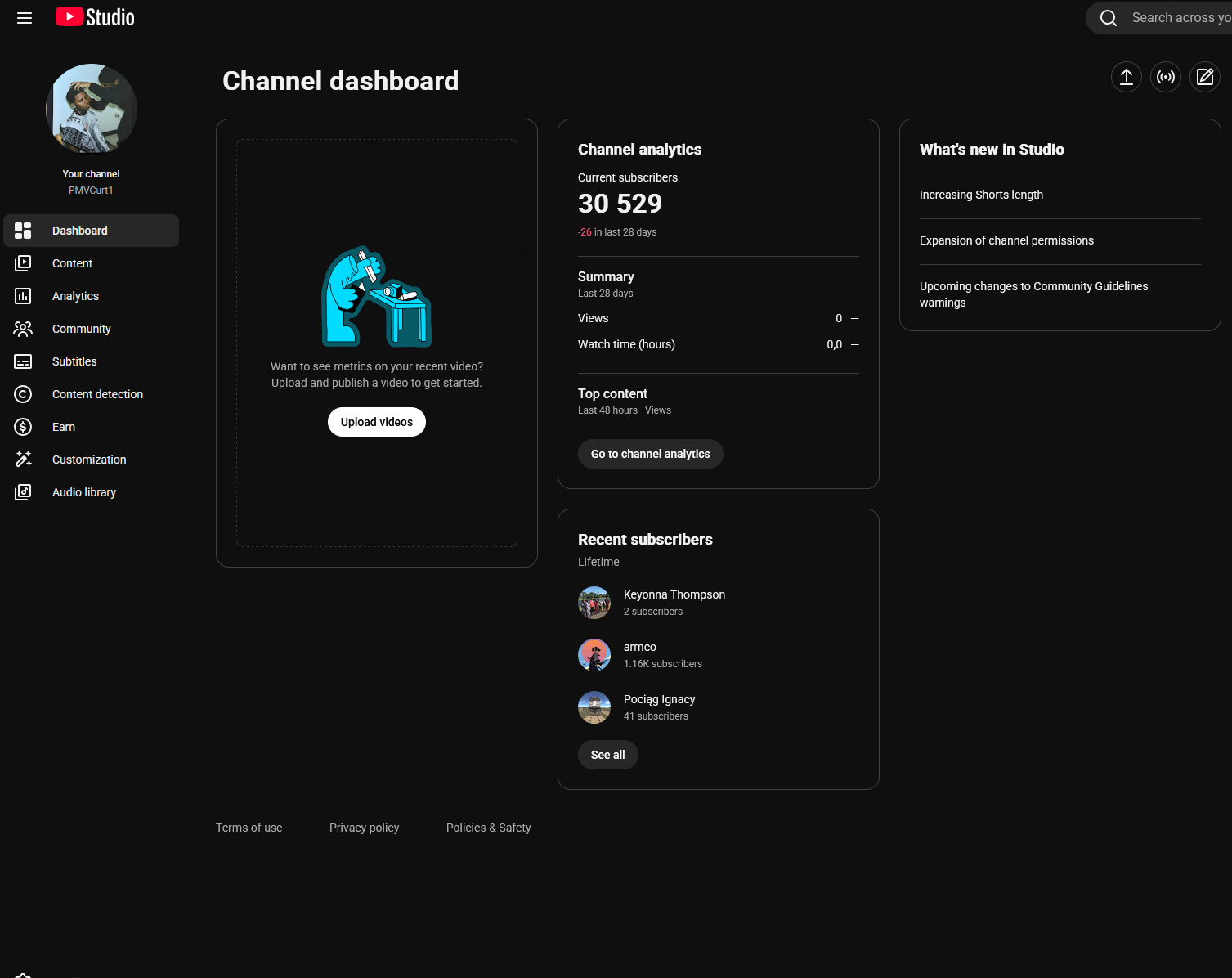Click the Watch time (hours) row

[719, 344]
